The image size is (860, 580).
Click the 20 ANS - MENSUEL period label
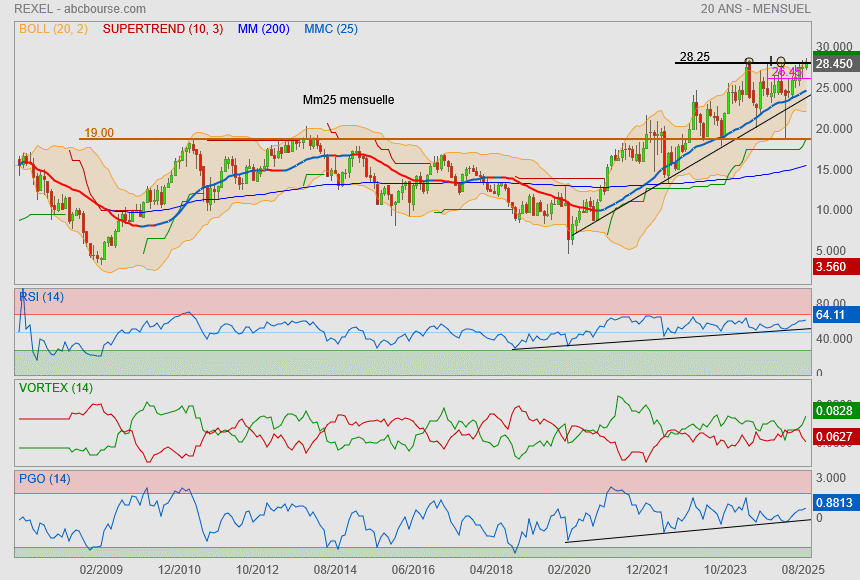[x=756, y=8]
